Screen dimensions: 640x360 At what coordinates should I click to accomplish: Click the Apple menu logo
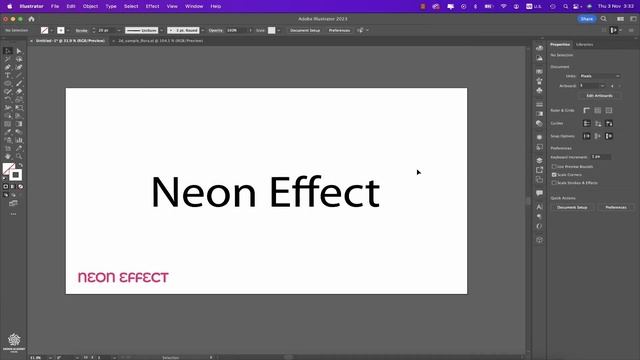tap(10, 7)
